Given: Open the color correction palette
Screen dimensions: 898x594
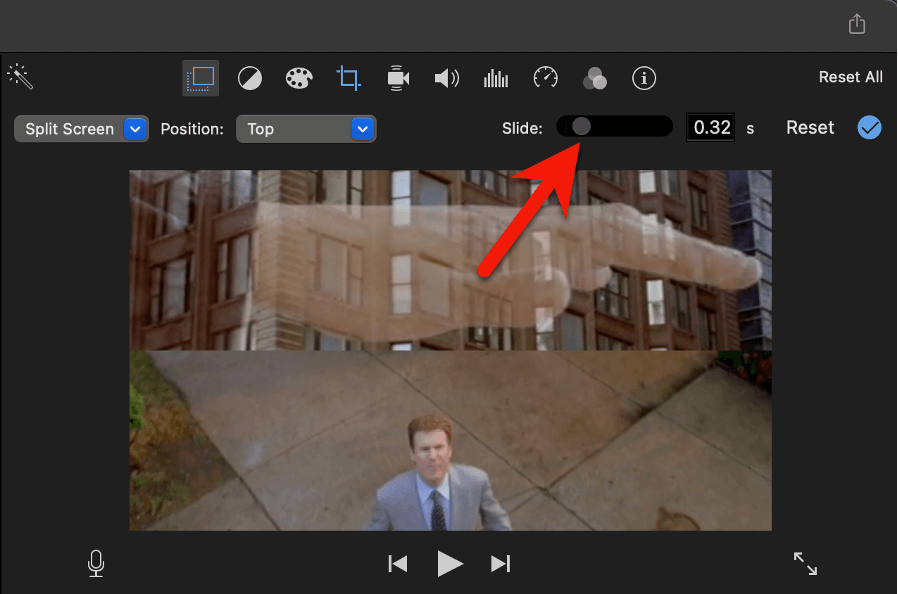Looking at the screenshot, I should 299,78.
